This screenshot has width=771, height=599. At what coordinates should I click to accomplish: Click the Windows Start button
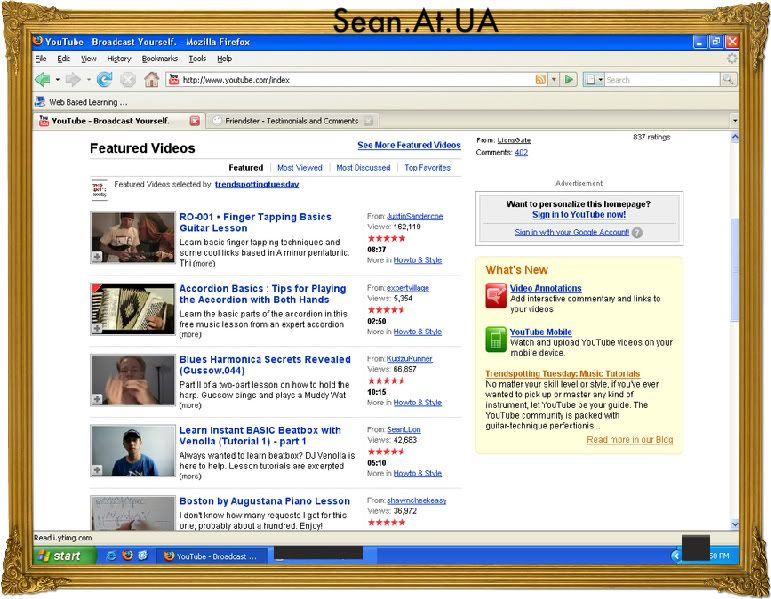(x=60, y=555)
